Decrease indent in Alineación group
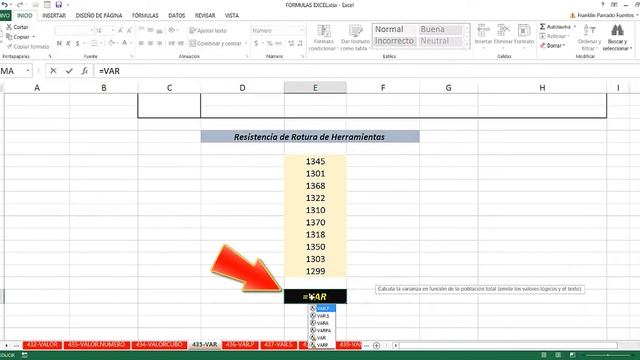This screenshot has height=360, width=640. coord(171,43)
